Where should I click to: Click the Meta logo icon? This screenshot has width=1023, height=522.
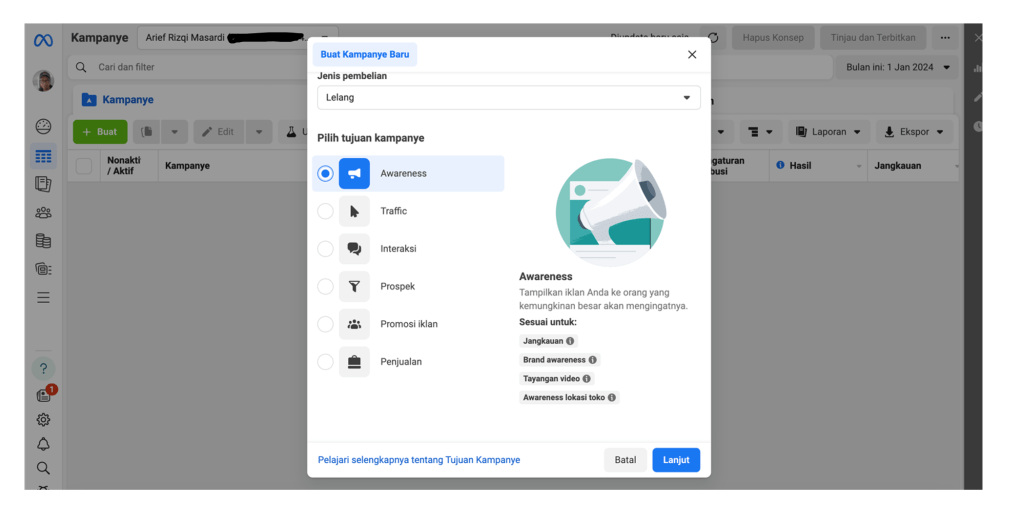[x=43, y=40]
